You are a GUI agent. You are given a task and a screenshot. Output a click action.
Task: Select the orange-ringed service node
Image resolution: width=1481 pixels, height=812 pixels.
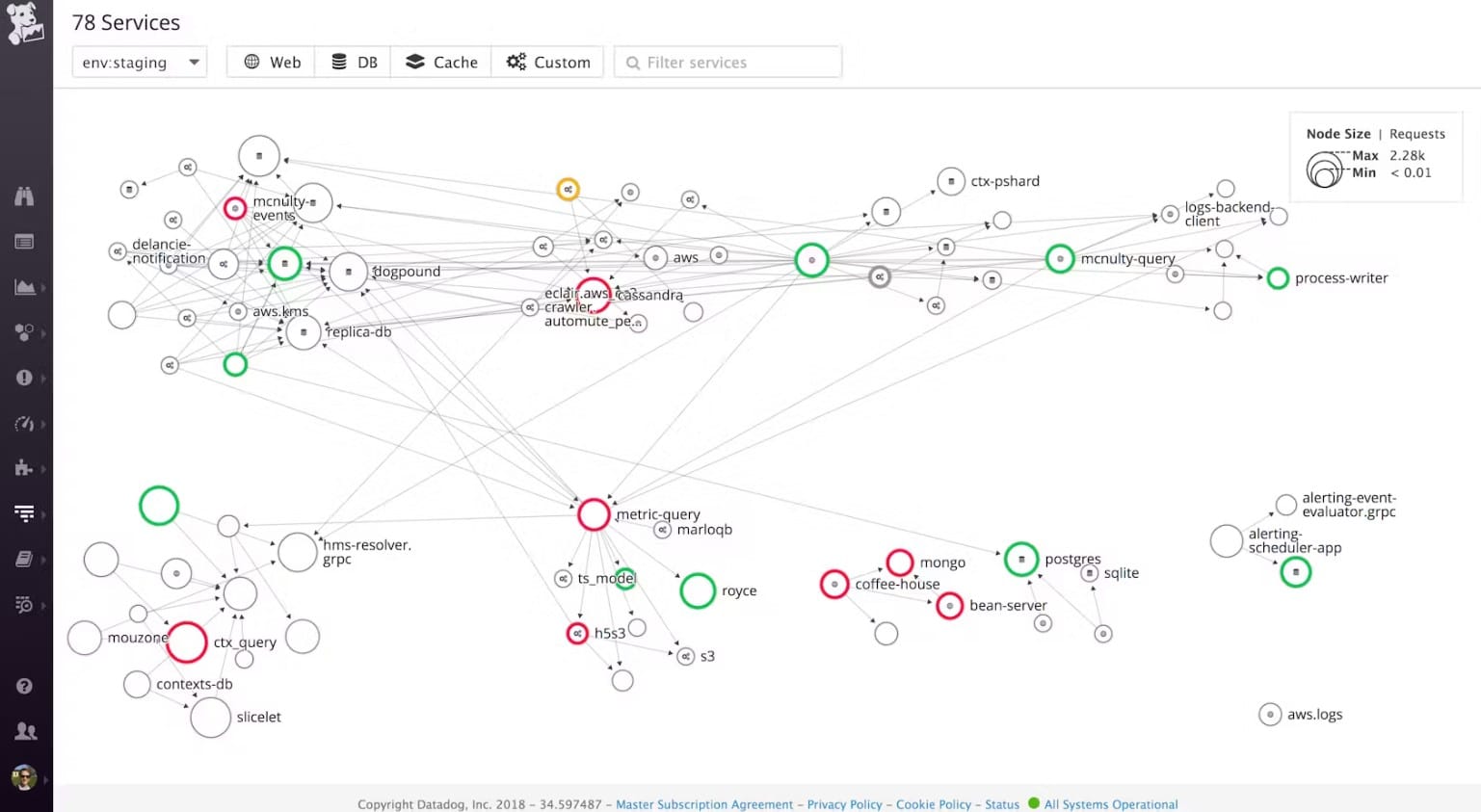point(569,189)
